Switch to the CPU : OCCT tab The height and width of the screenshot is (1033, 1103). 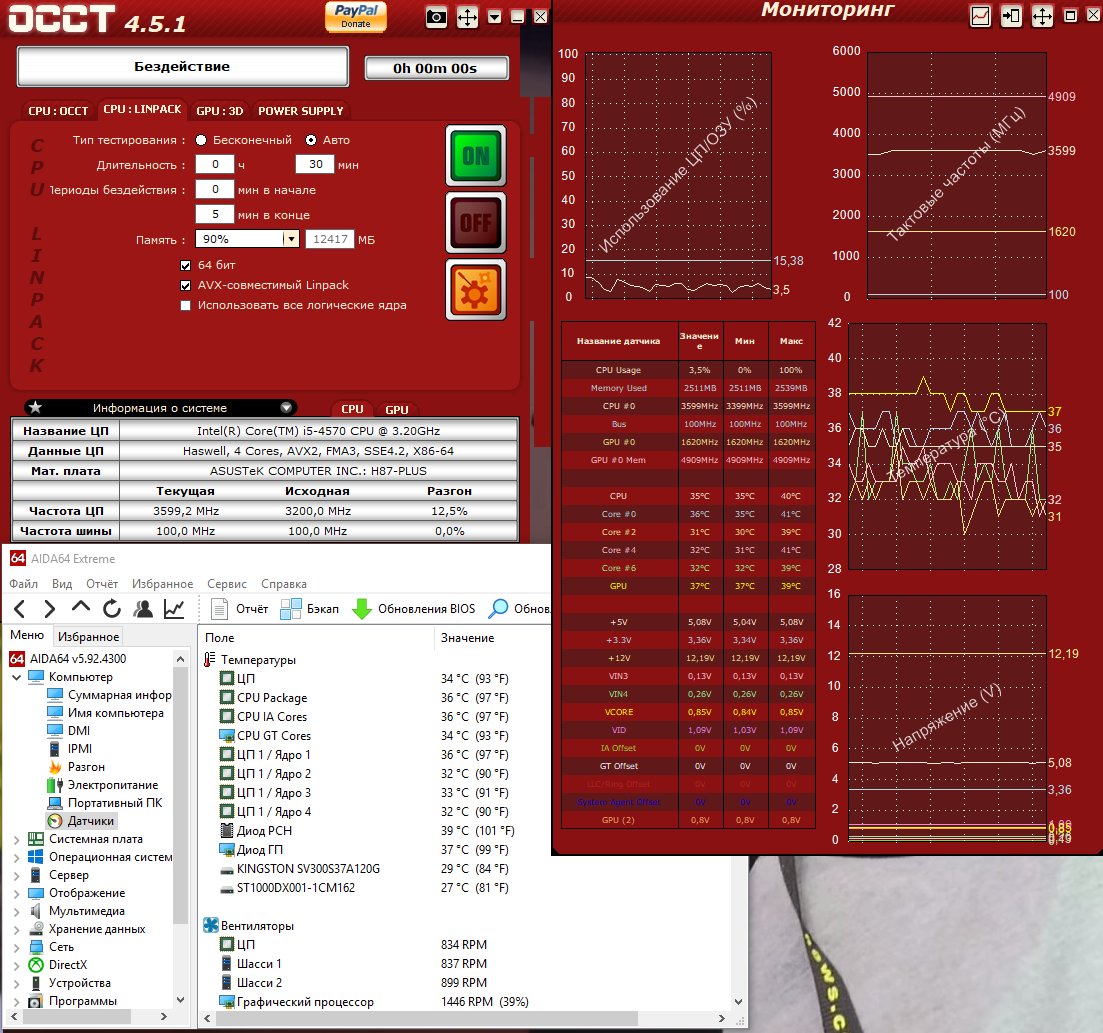58,111
